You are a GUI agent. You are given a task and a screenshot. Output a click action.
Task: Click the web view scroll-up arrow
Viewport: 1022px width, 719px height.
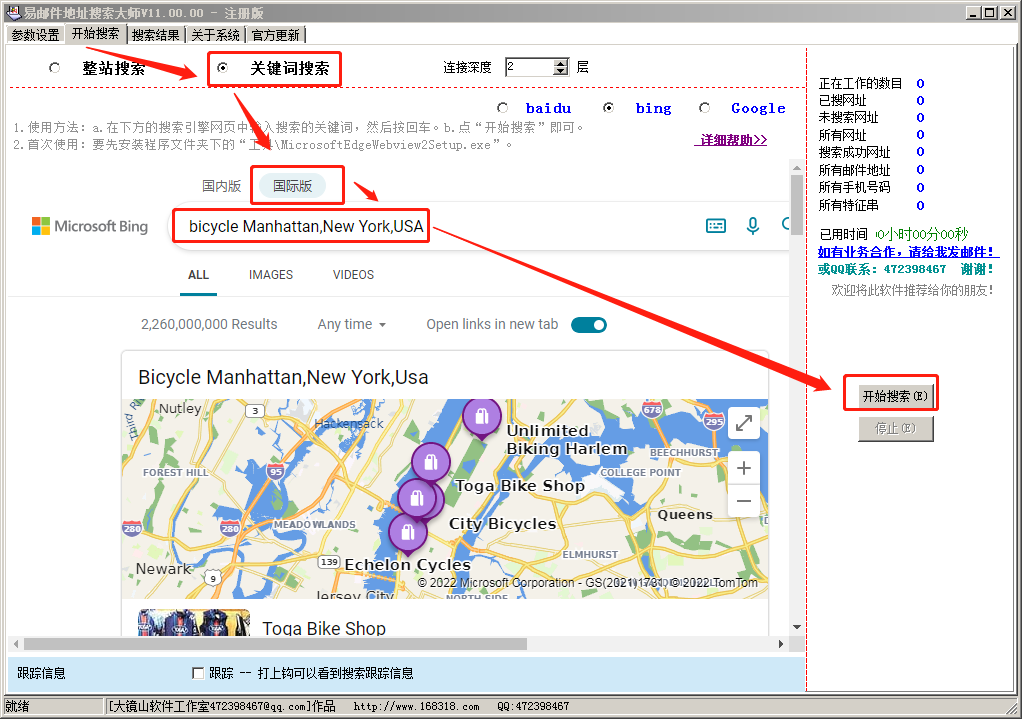tap(796, 168)
